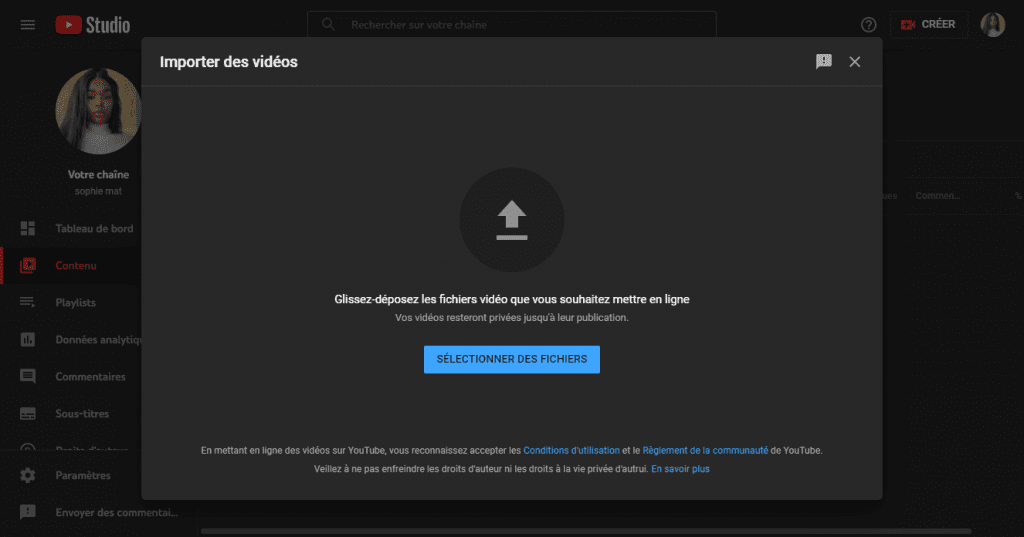The width and height of the screenshot is (1024, 537).
Task: Click the Playlists sidebar icon
Action: click(27, 302)
